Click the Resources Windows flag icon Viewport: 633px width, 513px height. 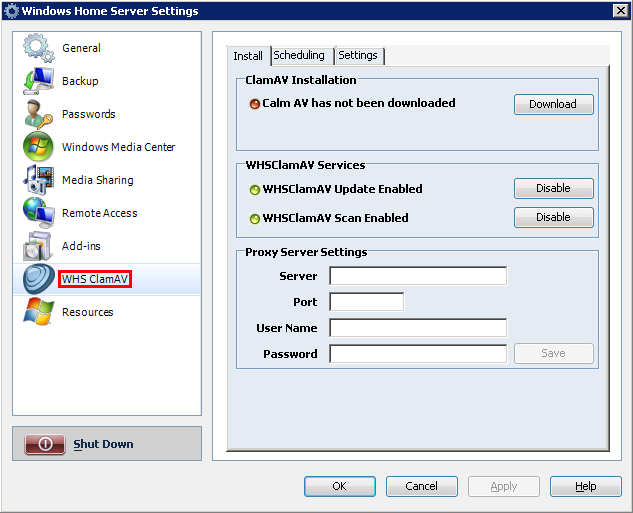point(38,312)
